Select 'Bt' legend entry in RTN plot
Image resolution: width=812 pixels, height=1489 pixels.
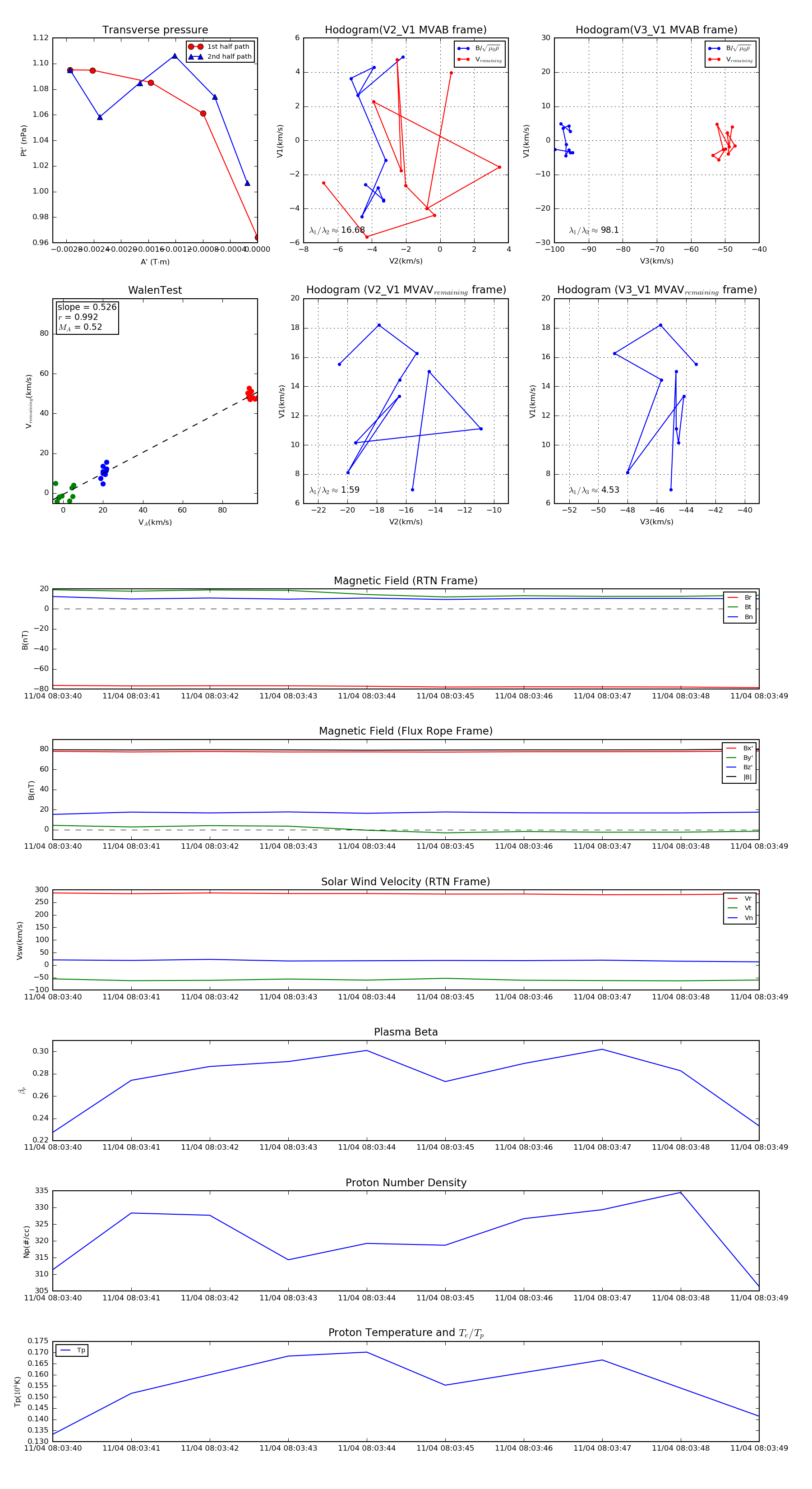[x=740, y=607]
